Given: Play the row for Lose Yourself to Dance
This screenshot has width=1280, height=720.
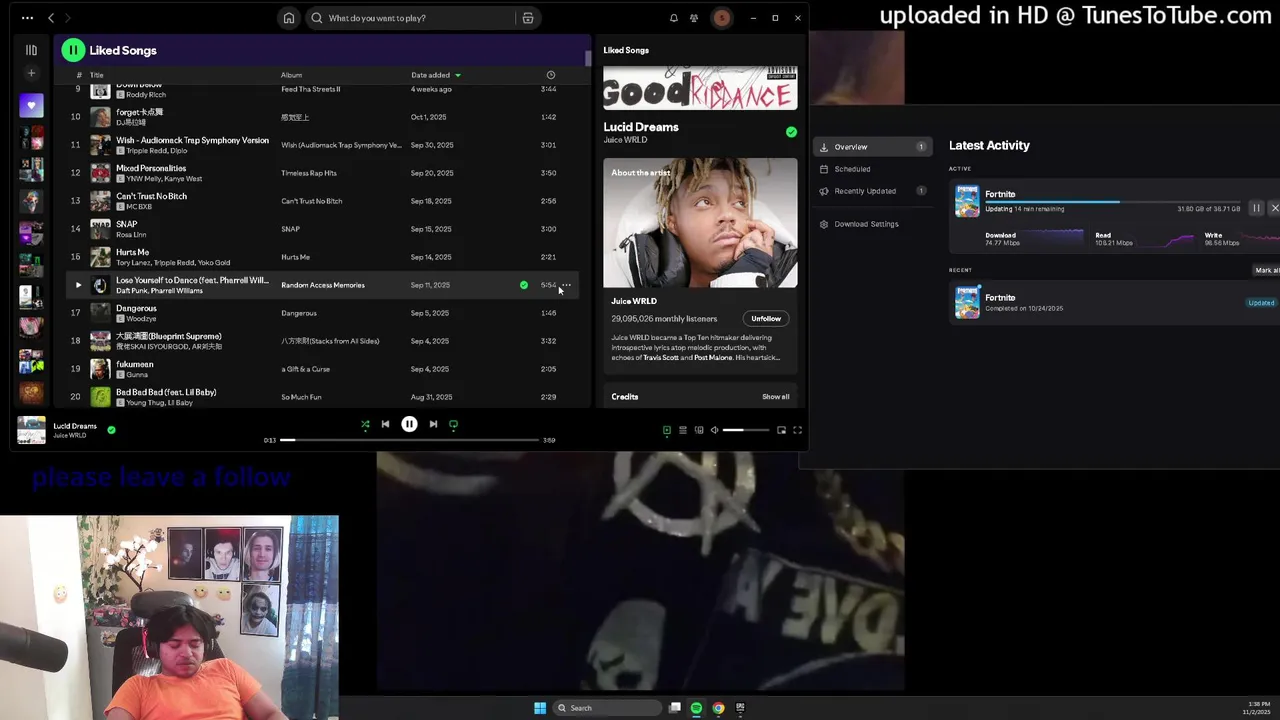Looking at the screenshot, I should 78,285.
